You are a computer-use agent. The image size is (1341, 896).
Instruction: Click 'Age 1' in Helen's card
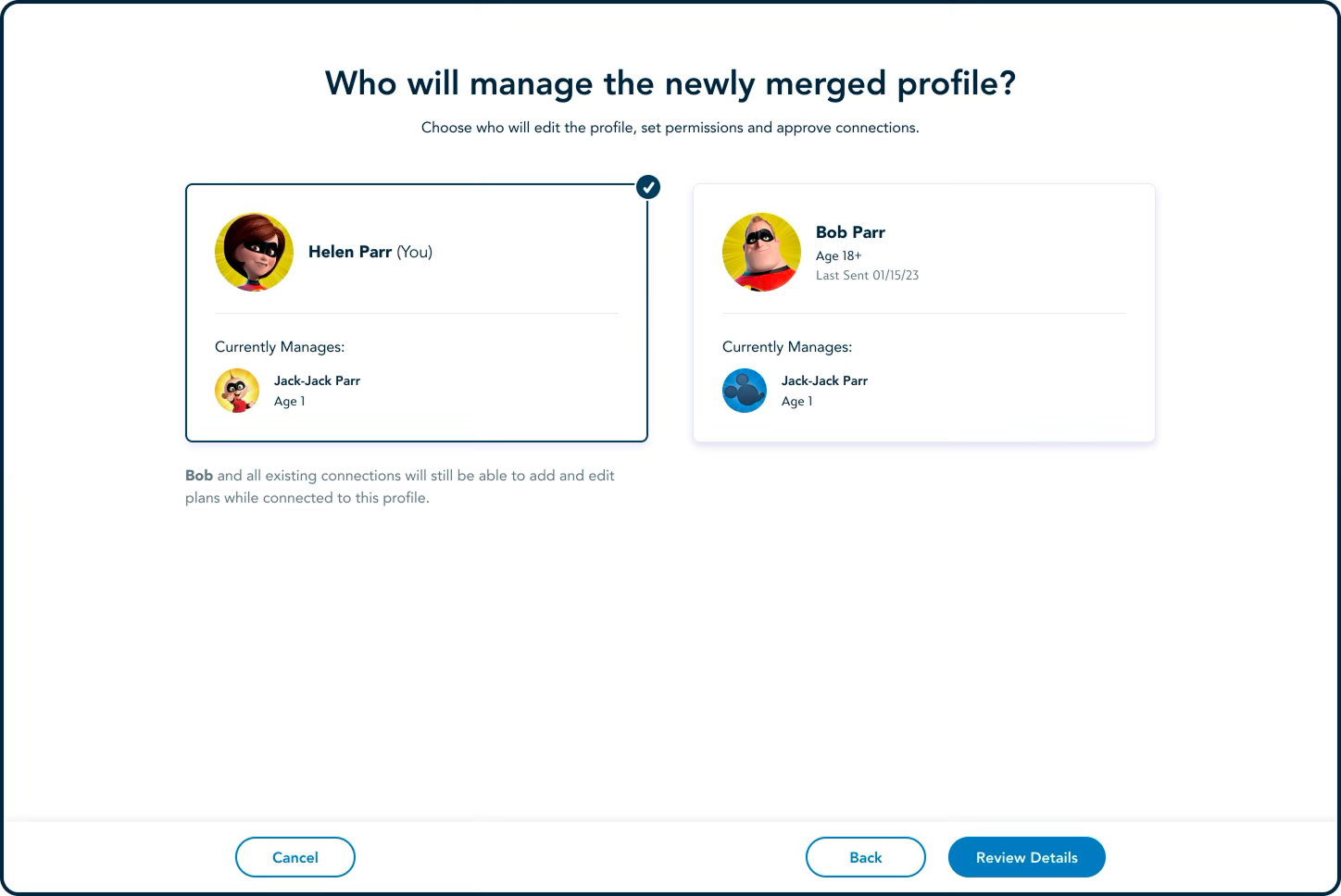tap(289, 401)
